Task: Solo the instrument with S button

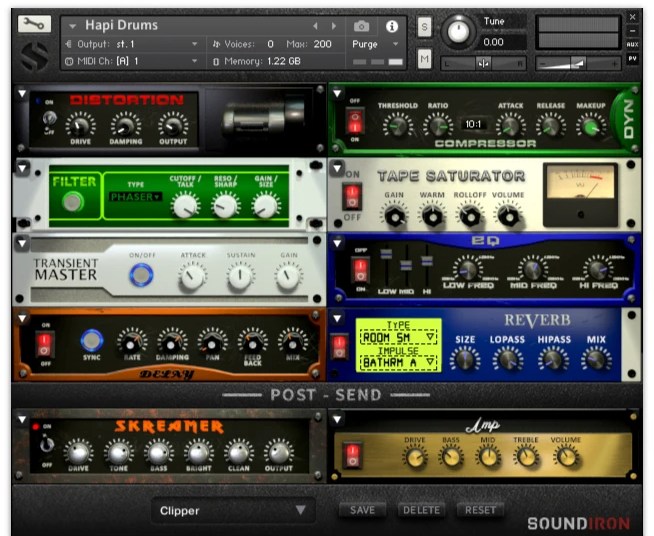Action: tap(424, 27)
